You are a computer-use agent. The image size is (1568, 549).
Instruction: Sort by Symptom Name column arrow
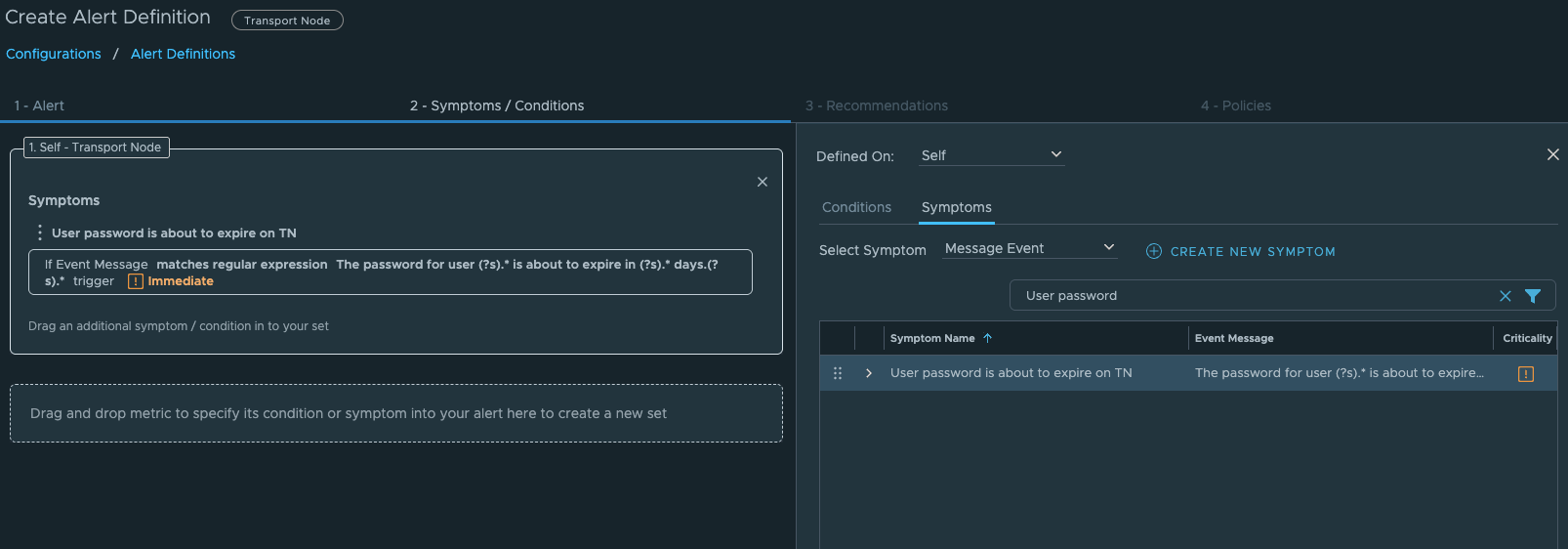pos(987,338)
